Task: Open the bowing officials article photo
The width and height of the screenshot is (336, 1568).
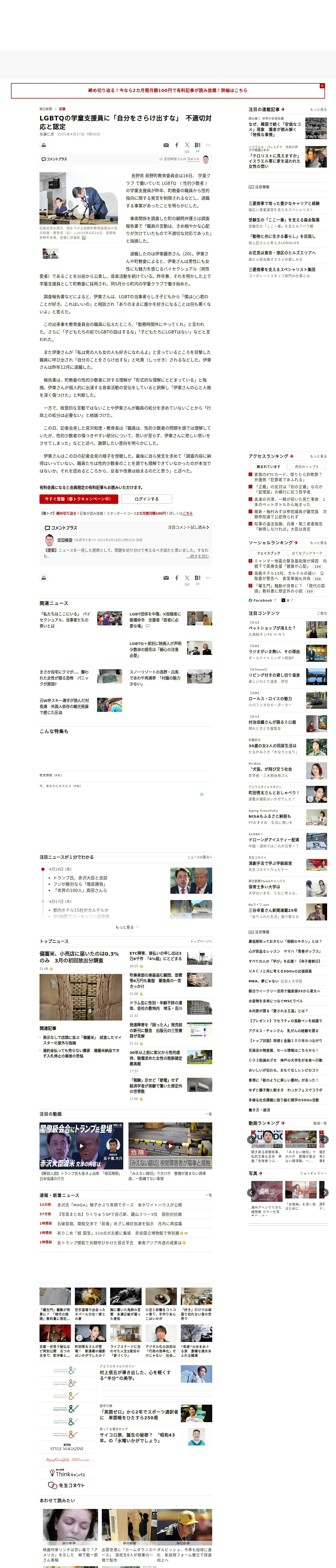Action: click(79, 198)
